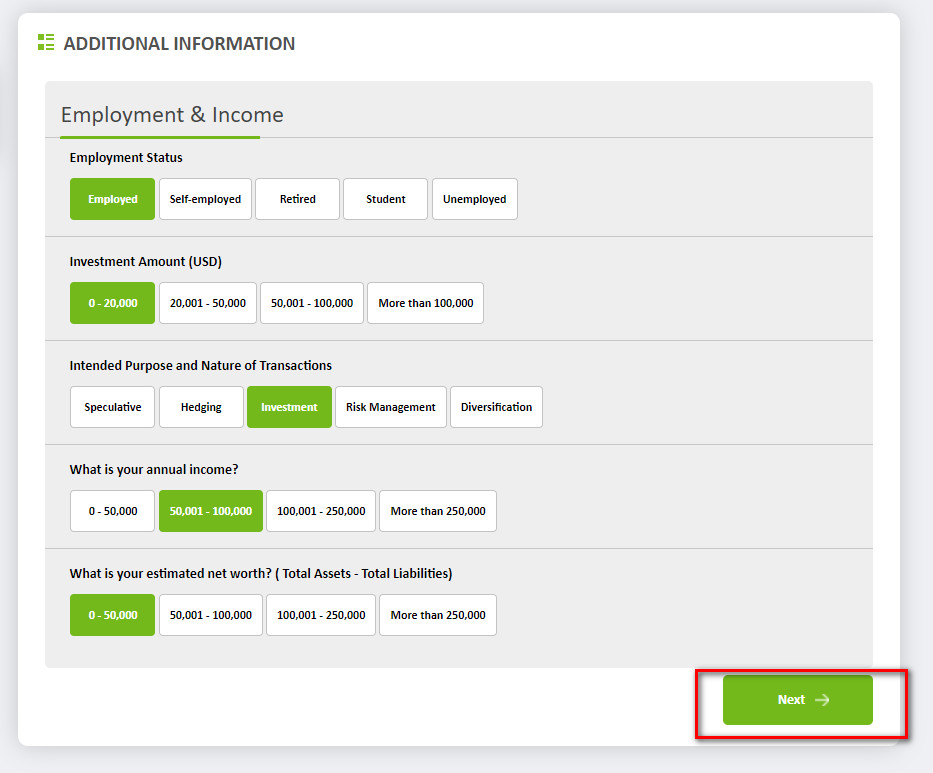Select the Employed status option
This screenshot has width=933, height=773.
tap(112, 199)
